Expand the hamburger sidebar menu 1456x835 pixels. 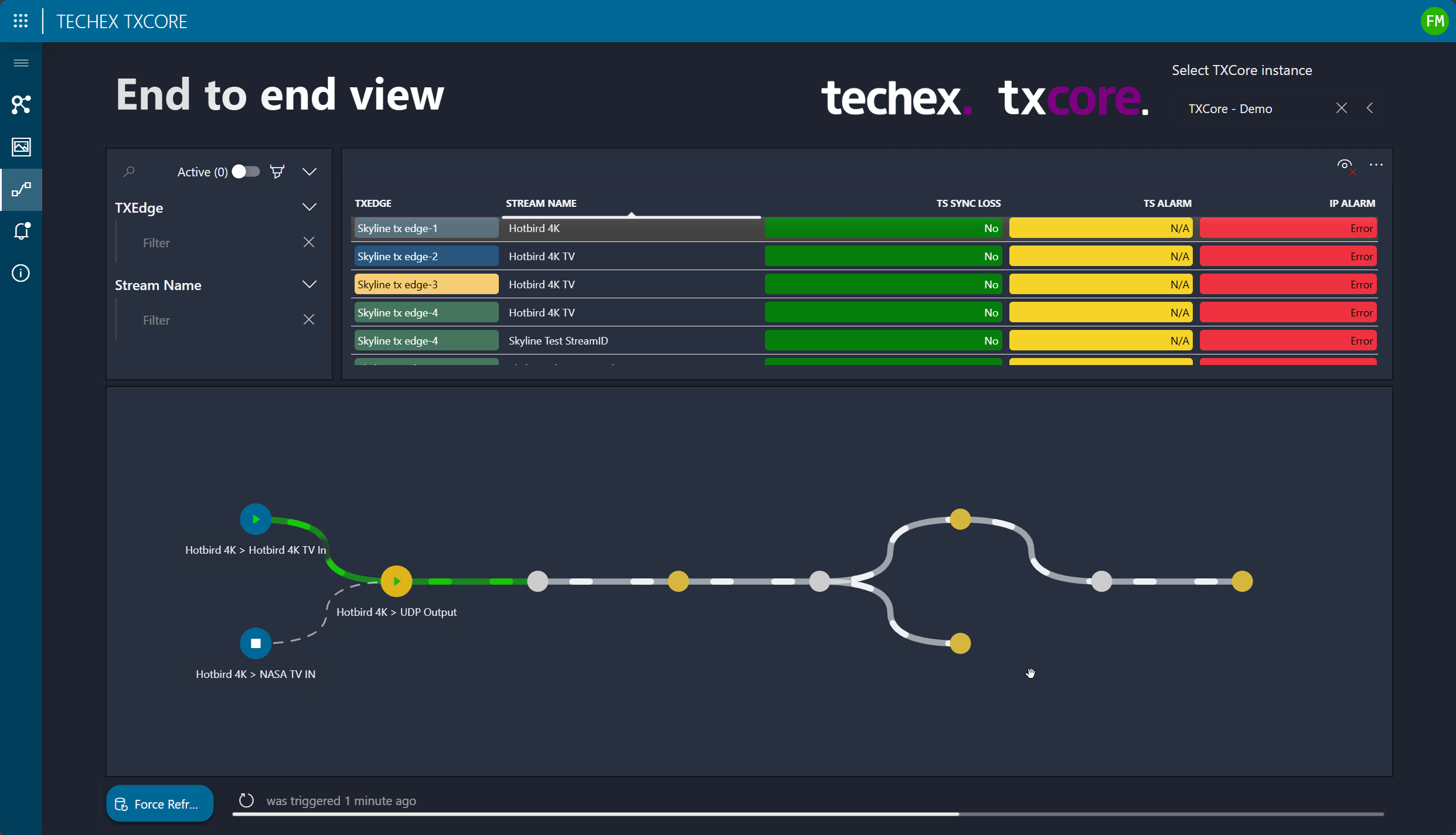pos(21,63)
